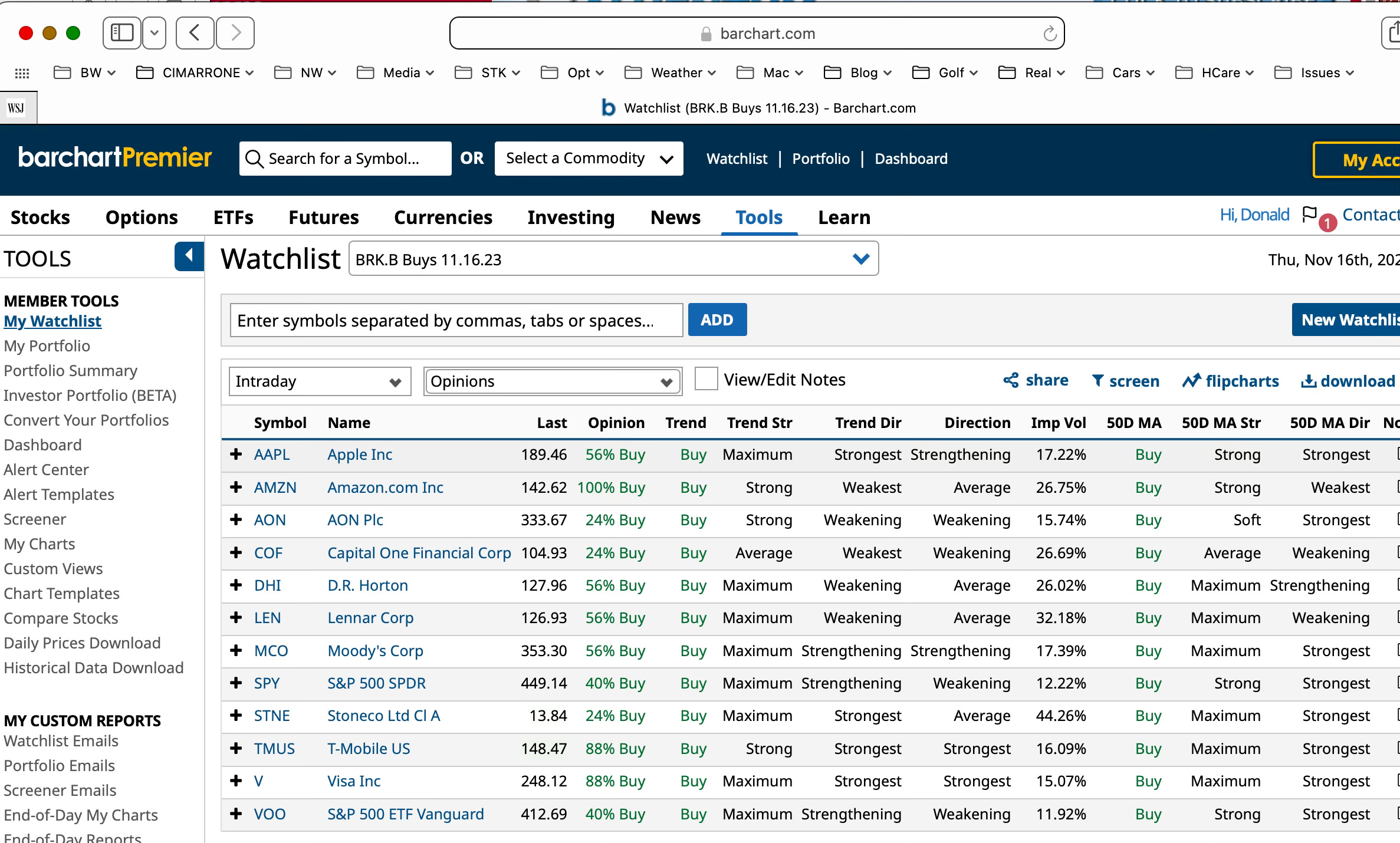Open the Intraday dropdown
This screenshot has width=1400, height=843.
(x=320, y=381)
